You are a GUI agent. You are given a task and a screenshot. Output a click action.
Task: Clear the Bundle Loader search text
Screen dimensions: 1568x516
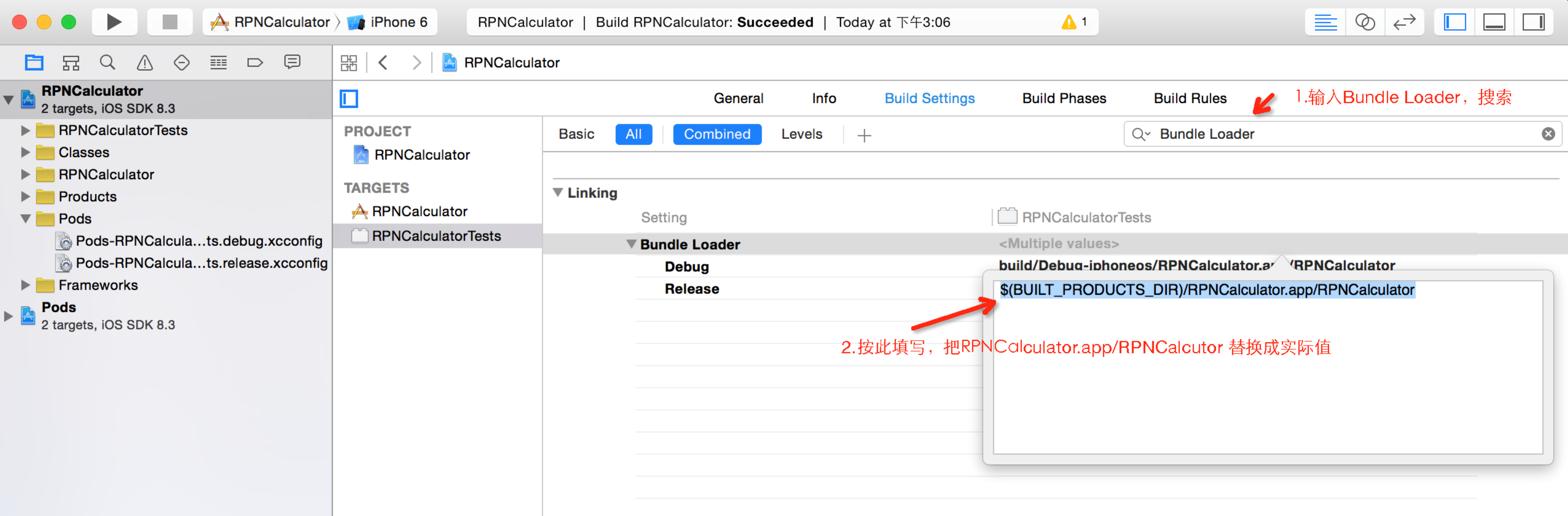pyautogui.click(x=1548, y=134)
